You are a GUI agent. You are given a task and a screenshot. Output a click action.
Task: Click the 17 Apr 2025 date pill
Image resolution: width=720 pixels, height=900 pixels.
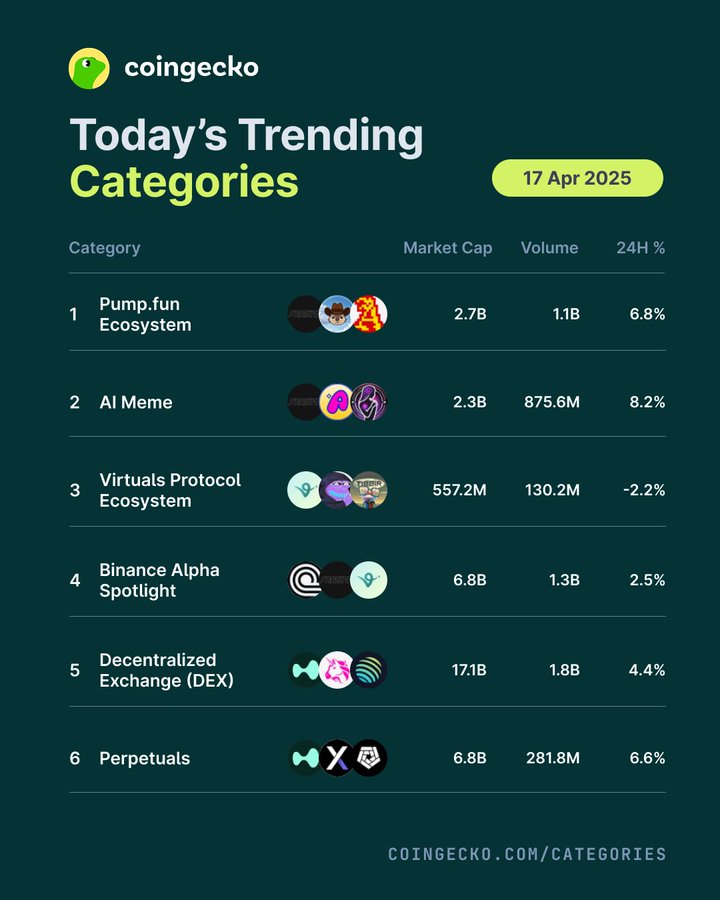[x=578, y=178]
